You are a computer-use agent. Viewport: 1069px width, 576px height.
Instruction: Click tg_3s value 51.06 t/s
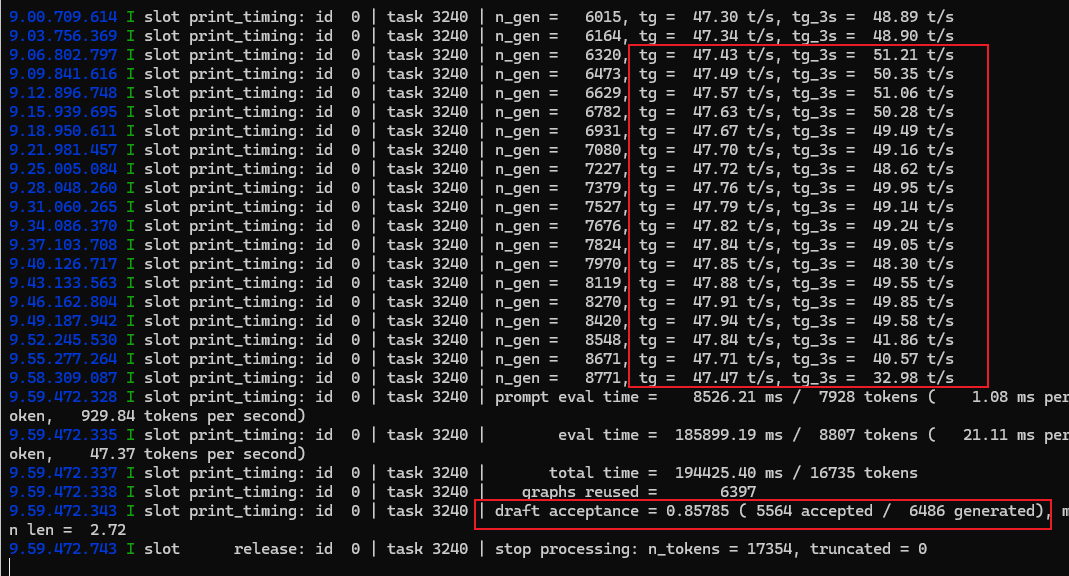(x=913, y=93)
